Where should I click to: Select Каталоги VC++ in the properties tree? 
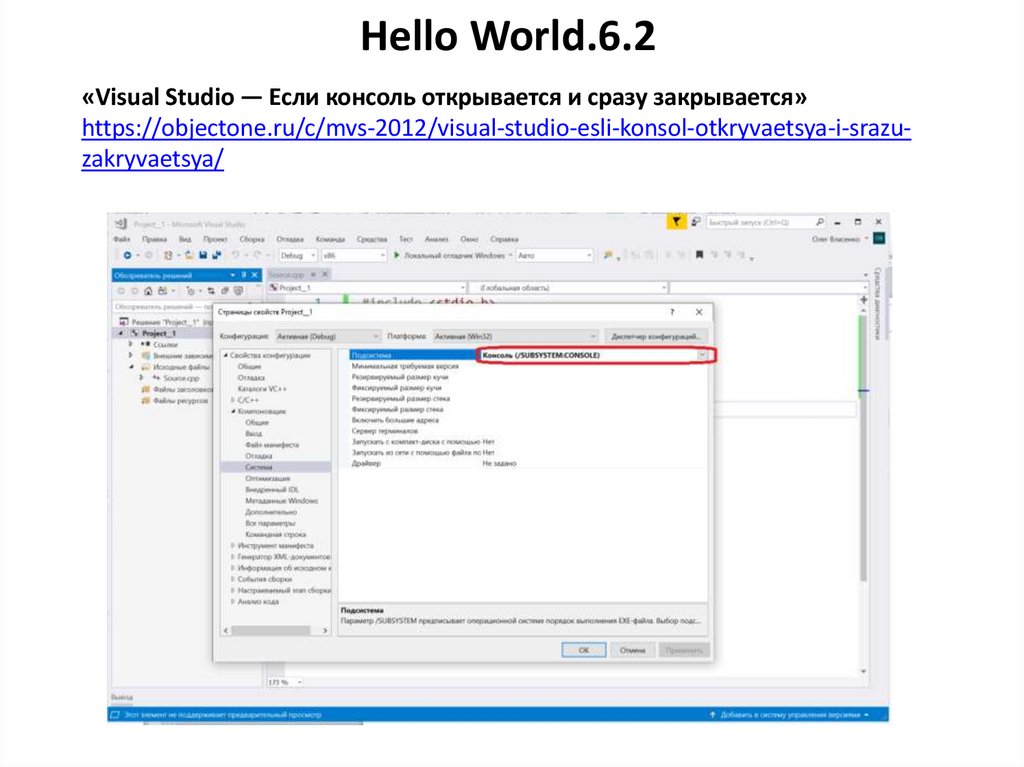click(x=262, y=389)
